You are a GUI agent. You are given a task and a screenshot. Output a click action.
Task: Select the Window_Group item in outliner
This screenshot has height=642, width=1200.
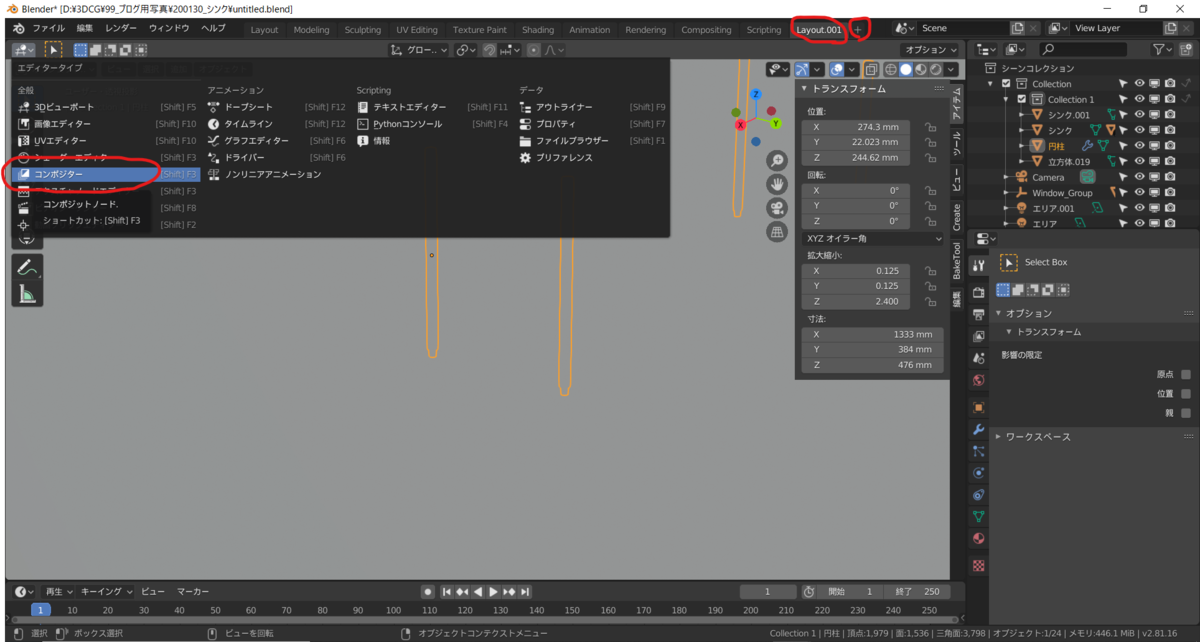1062,193
